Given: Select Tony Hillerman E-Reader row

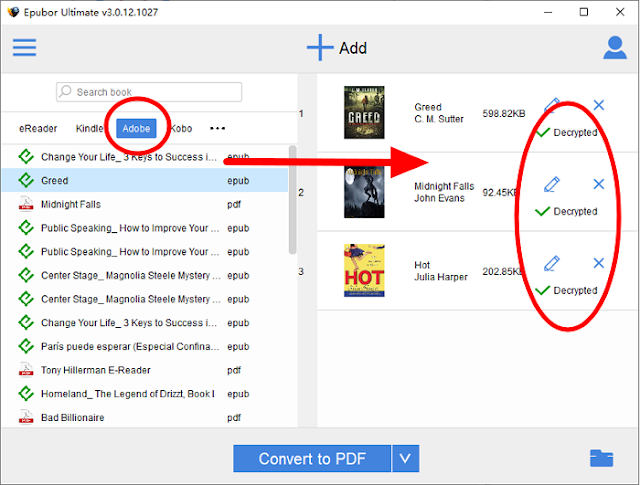Looking at the screenshot, I should [x=145, y=370].
